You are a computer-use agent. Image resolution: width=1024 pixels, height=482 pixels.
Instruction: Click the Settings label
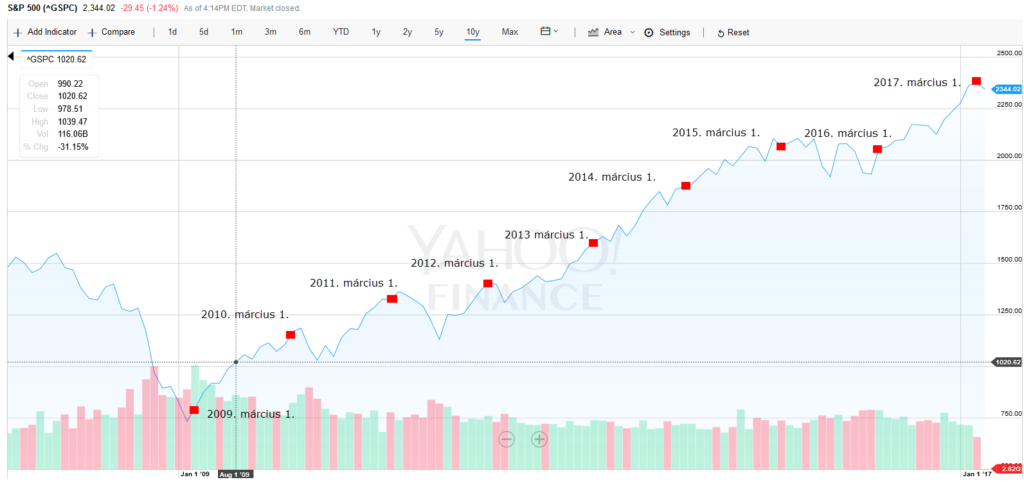pyautogui.click(x=675, y=33)
